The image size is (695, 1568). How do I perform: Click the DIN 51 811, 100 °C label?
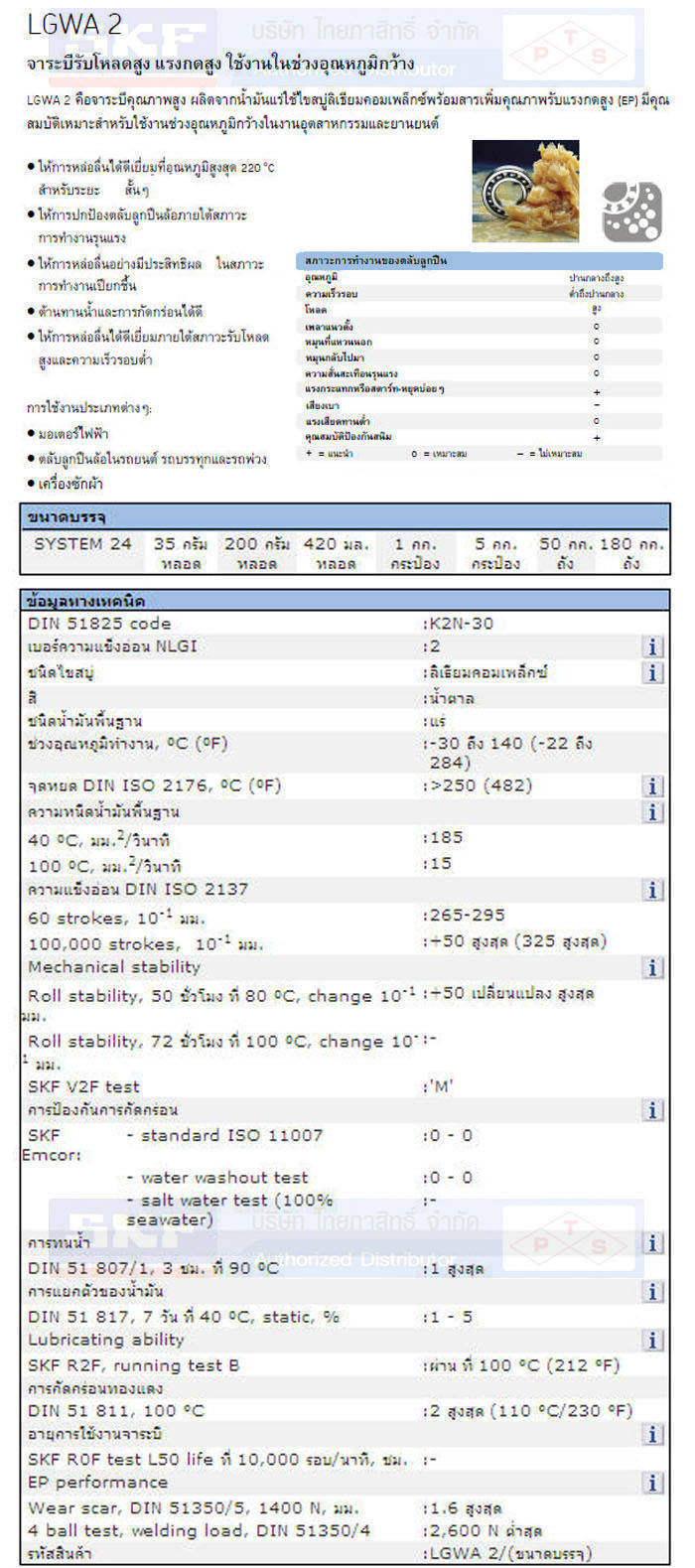pyautogui.click(x=116, y=1410)
